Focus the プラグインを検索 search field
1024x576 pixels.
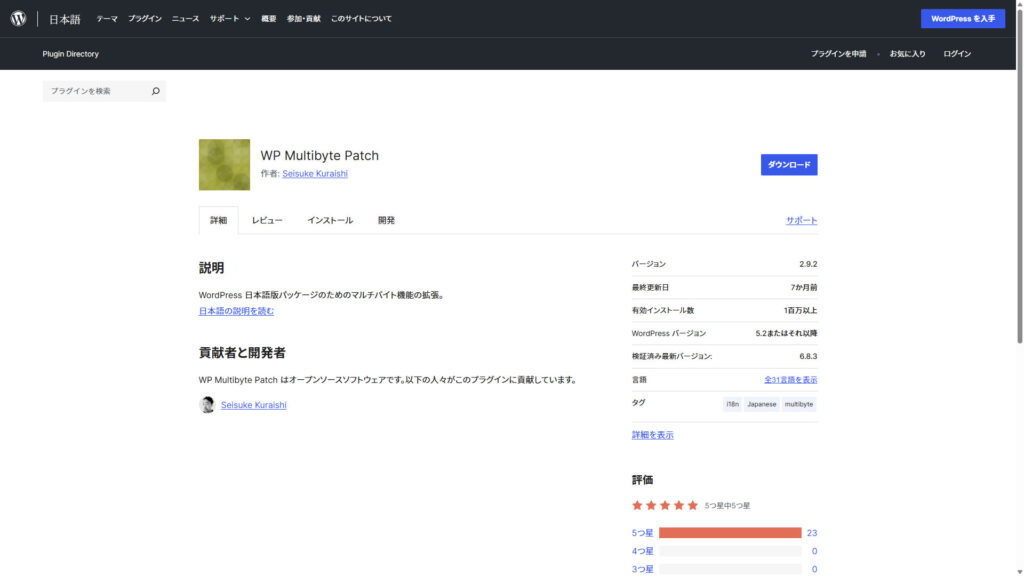(x=97, y=91)
